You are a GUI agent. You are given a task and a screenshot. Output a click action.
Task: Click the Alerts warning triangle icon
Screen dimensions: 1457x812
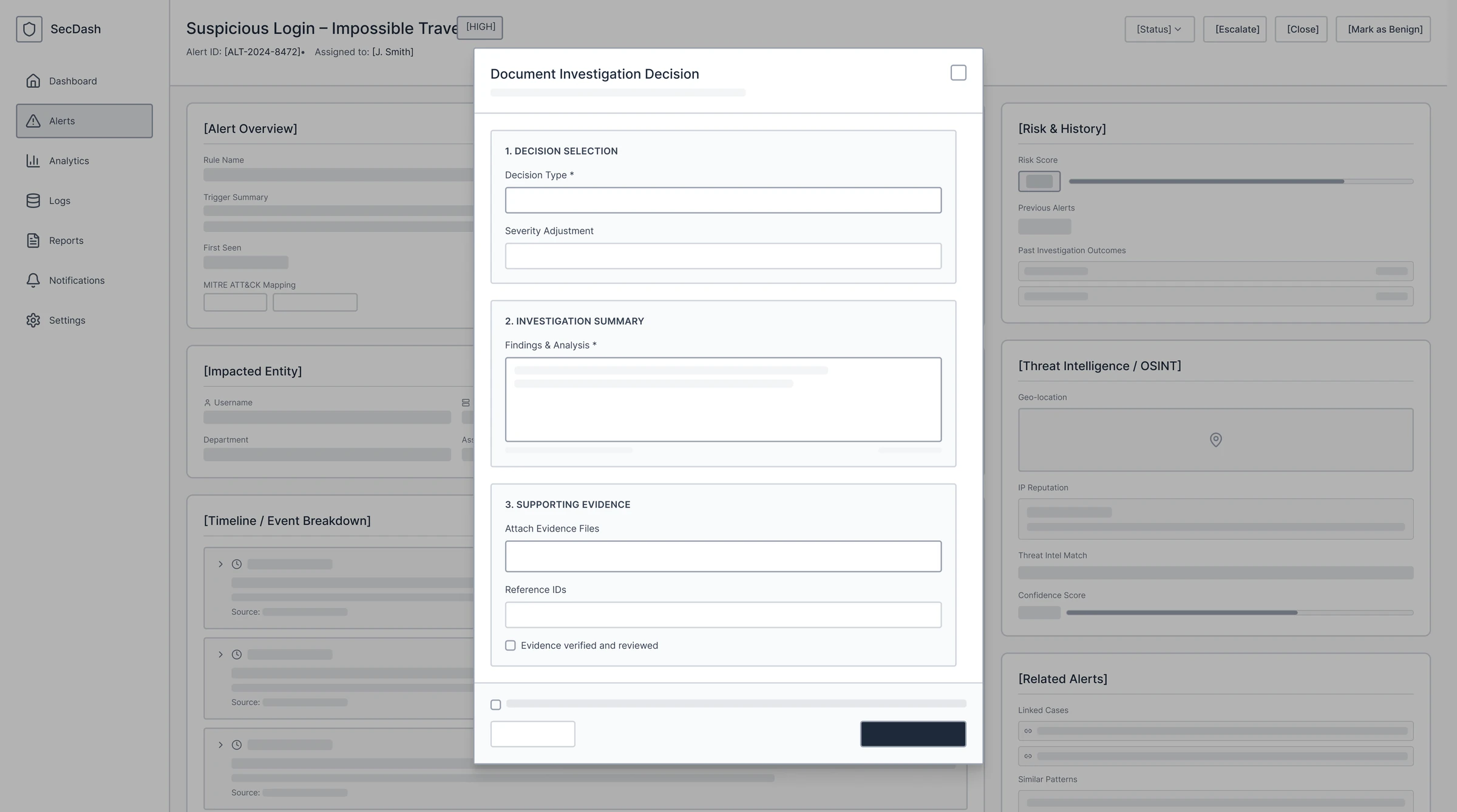click(33, 121)
